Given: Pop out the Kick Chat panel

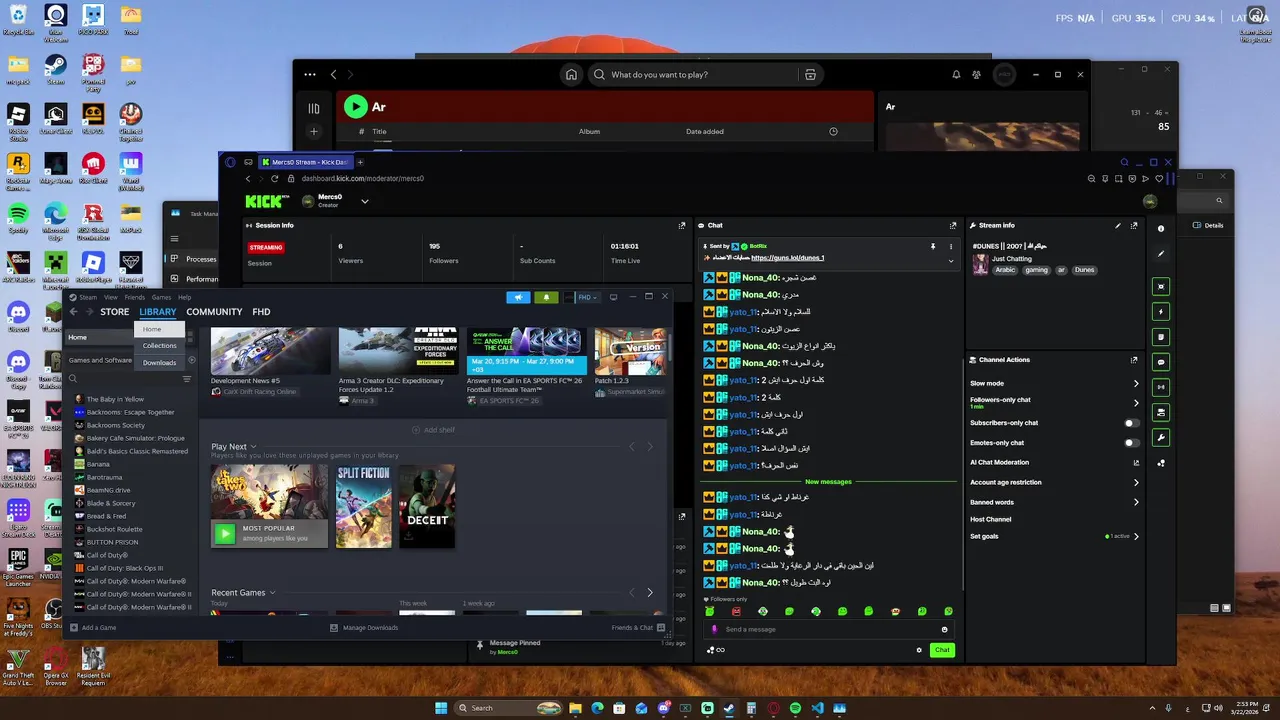Looking at the screenshot, I should click(953, 225).
